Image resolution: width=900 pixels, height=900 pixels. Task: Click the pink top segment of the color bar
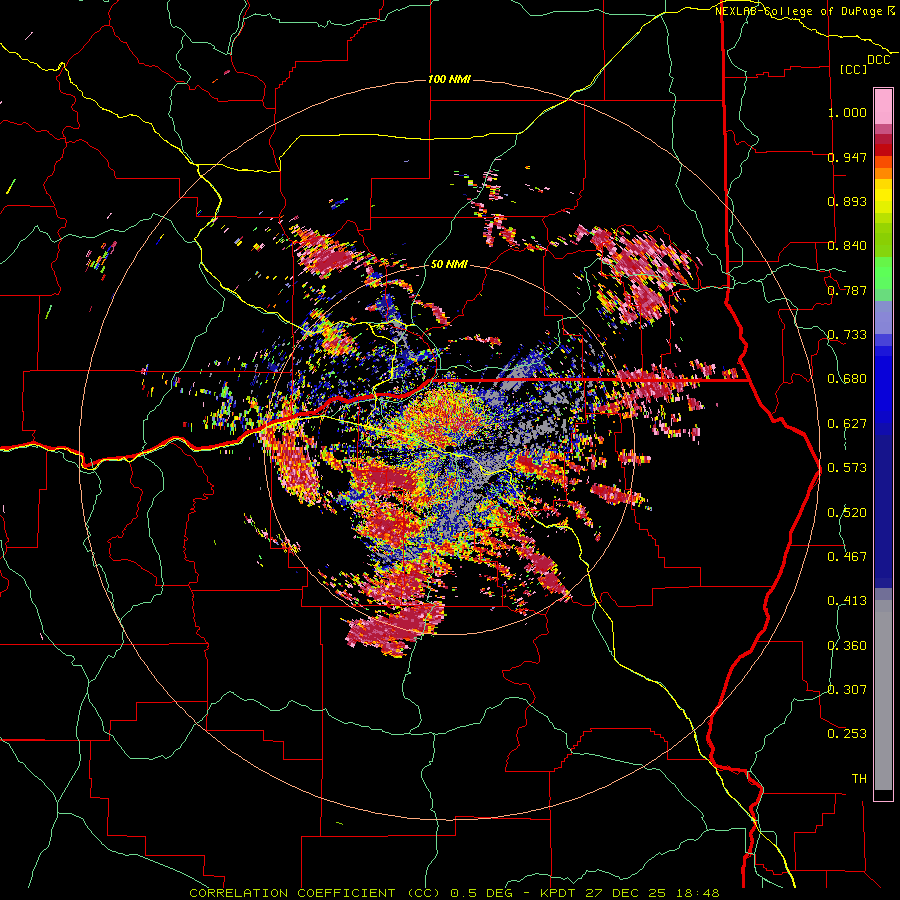click(883, 107)
